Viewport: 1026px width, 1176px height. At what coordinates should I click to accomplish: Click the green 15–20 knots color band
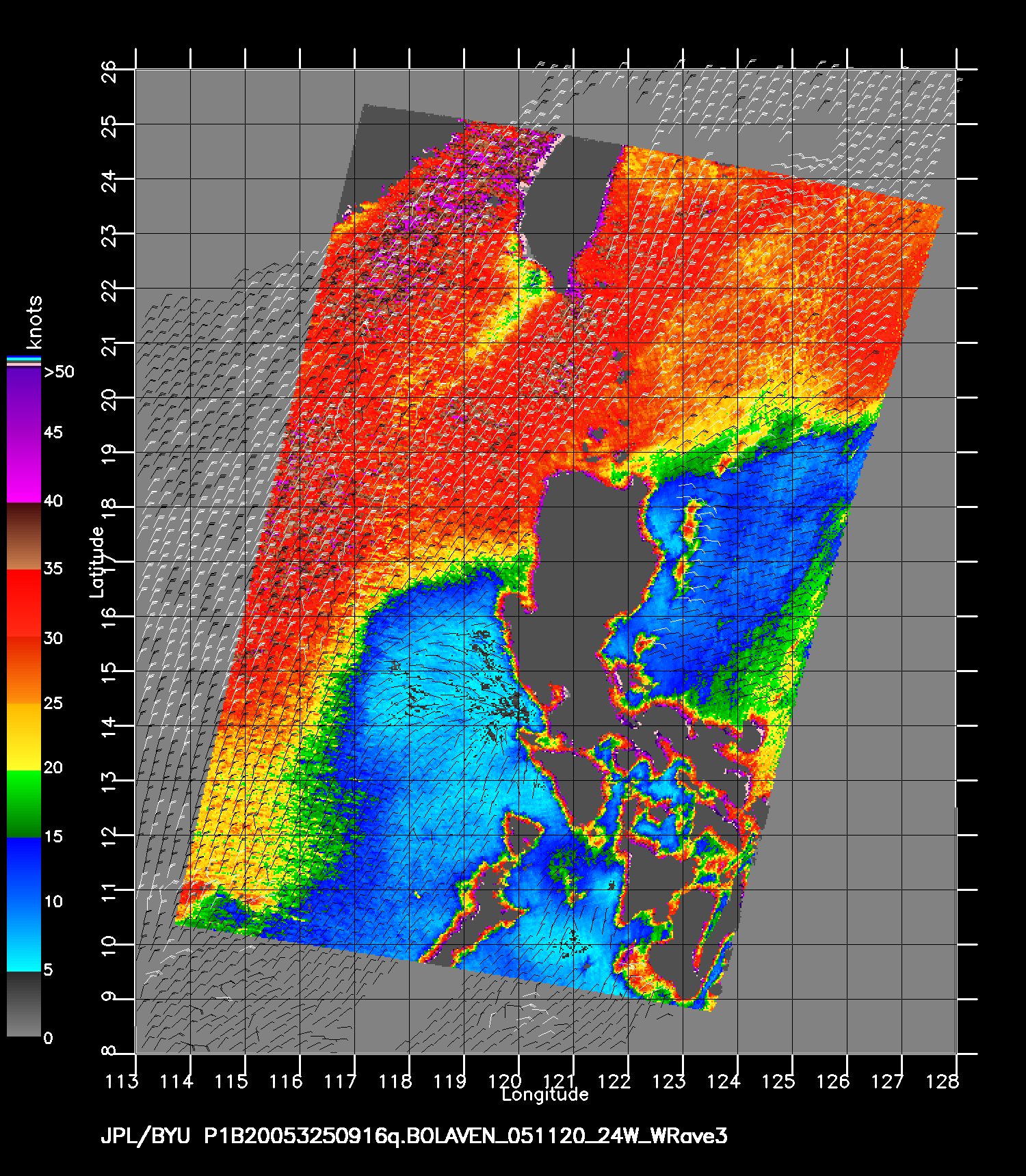coord(24,804)
